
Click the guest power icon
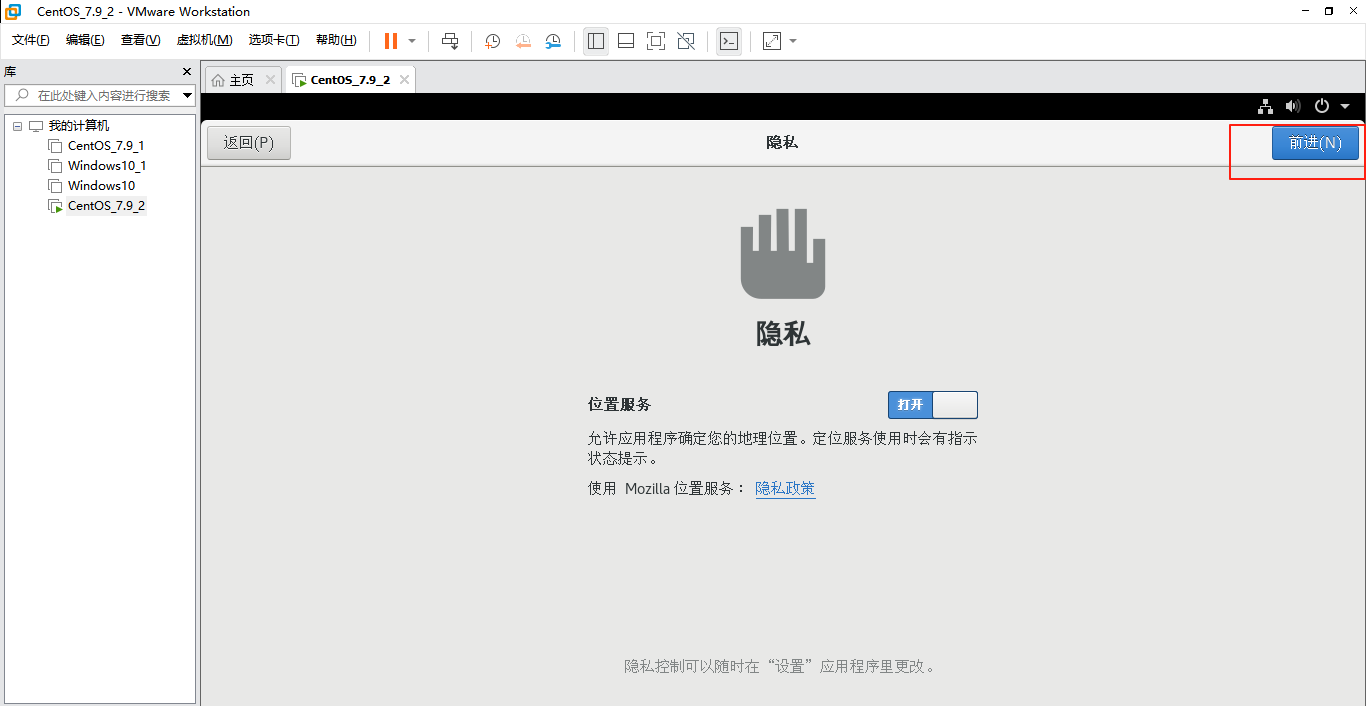(1322, 106)
